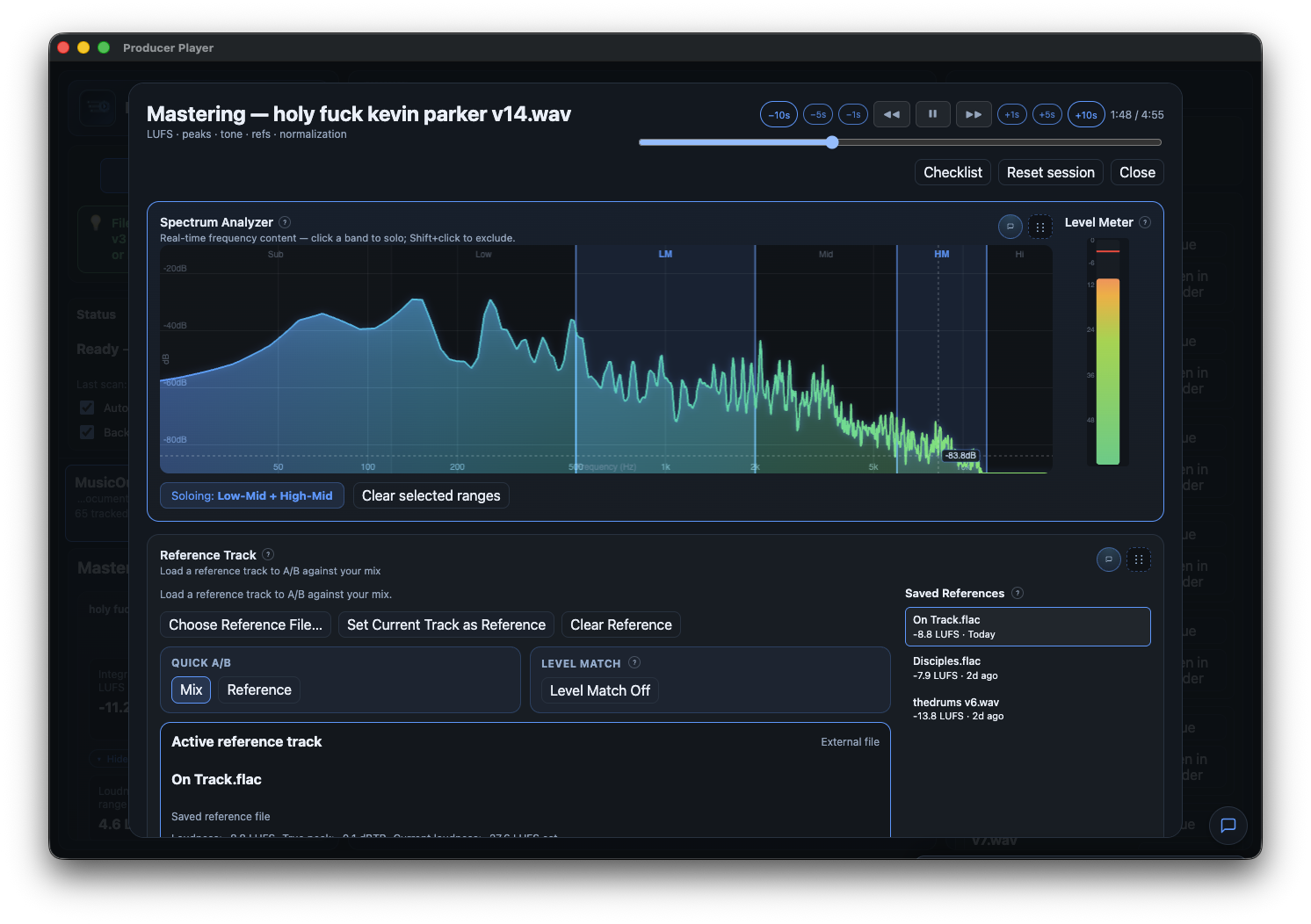This screenshot has height=924, width=1311.
Task: Skip back 10 seconds with the −10s button
Action: point(779,115)
